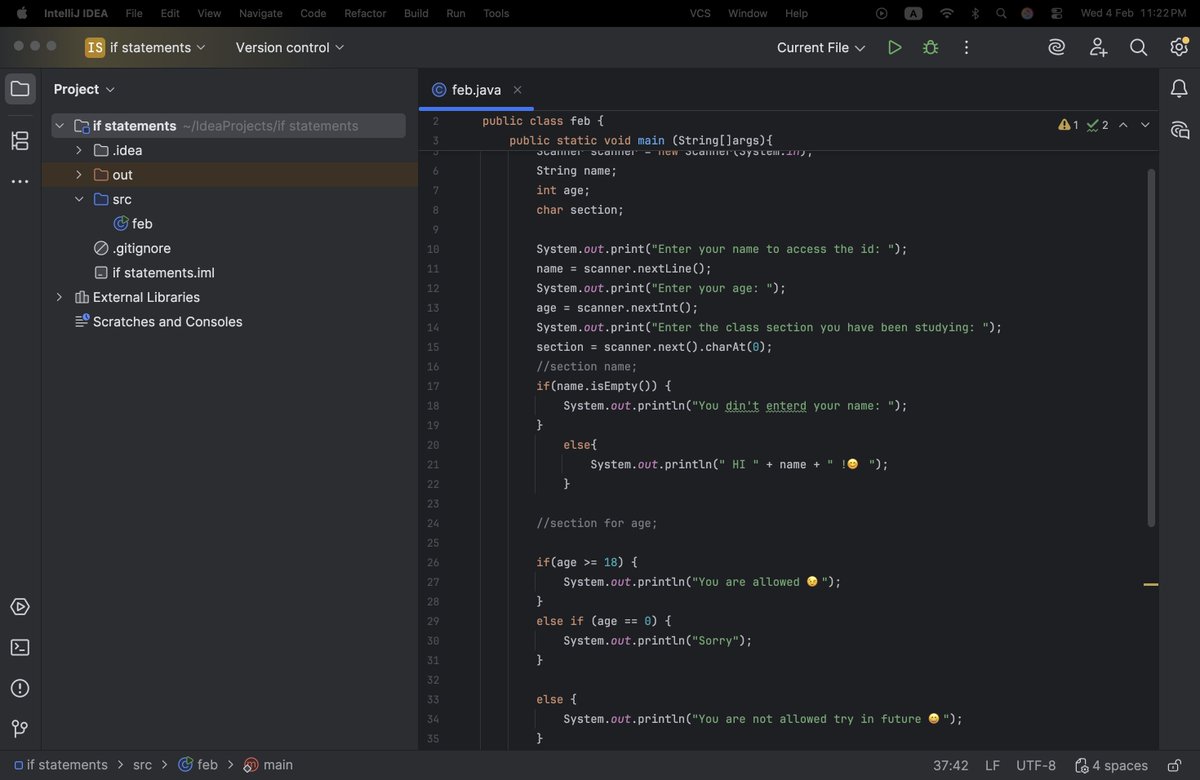The height and width of the screenshot is (780, 1200).
Task: Expand the out folder
Action: (x=79, y=175)
